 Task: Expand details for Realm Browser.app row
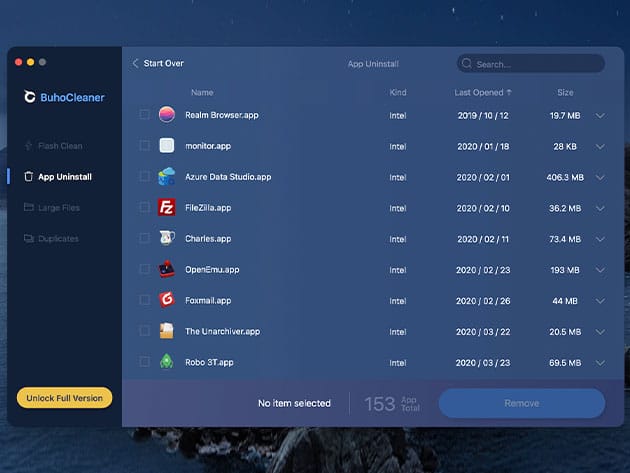point(600,115)
